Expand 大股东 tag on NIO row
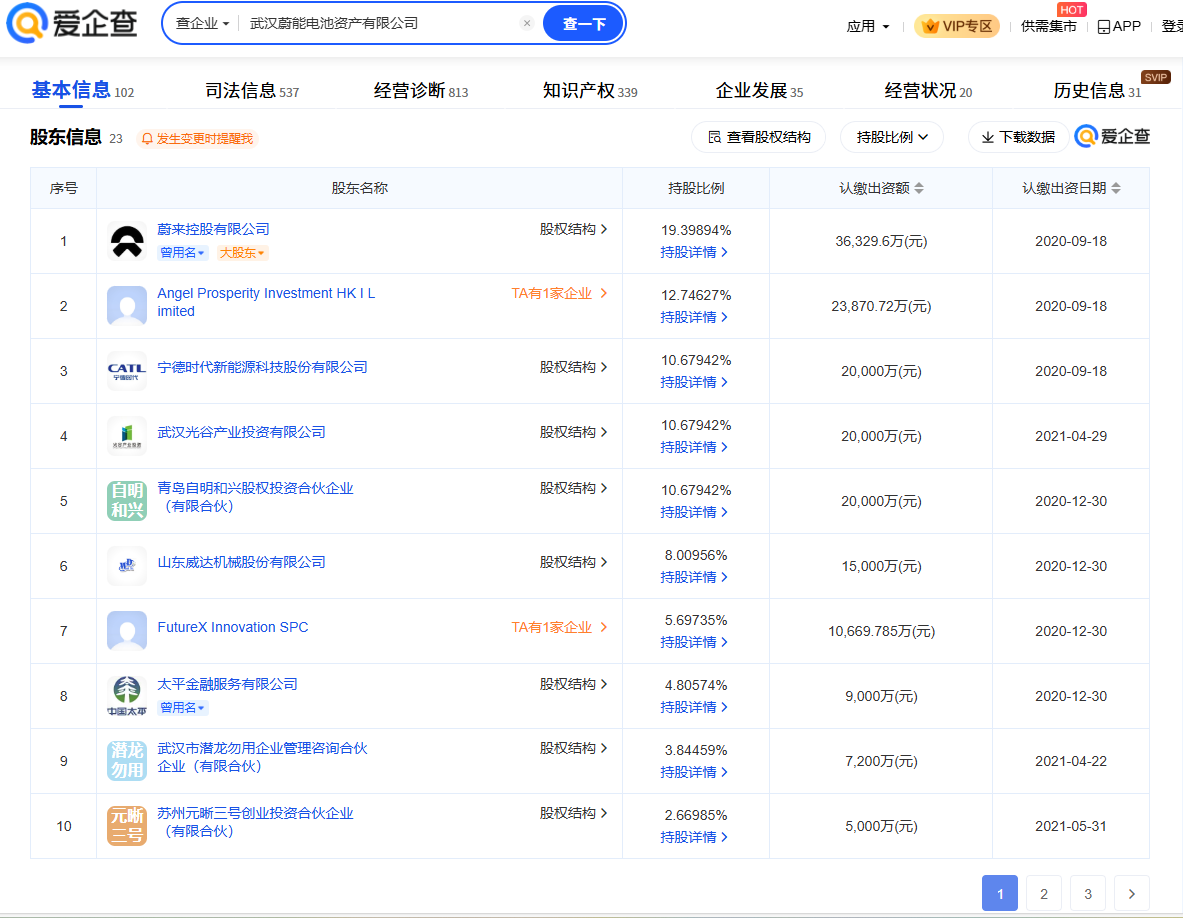The image size is (1183, 918). click(x=243, y=254)
